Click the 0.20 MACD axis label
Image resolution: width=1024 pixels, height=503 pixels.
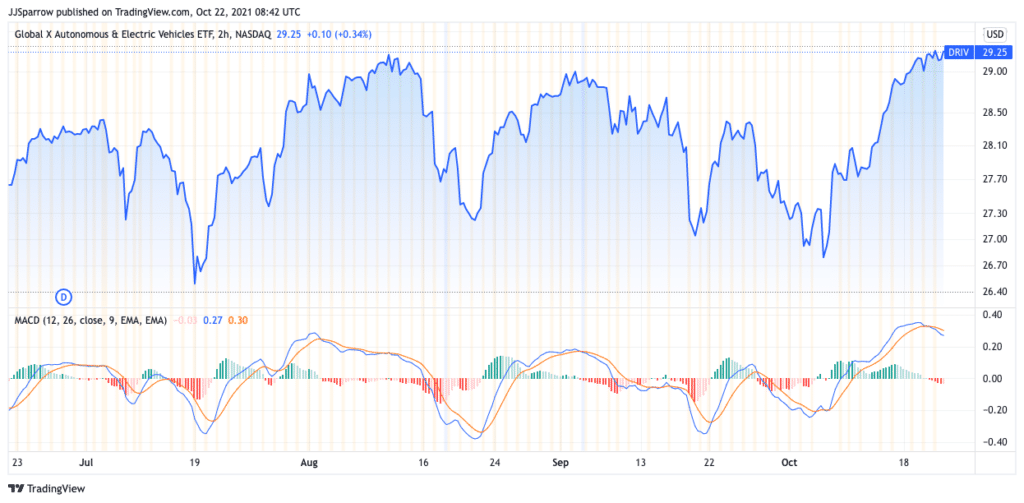tap(992, 347)
